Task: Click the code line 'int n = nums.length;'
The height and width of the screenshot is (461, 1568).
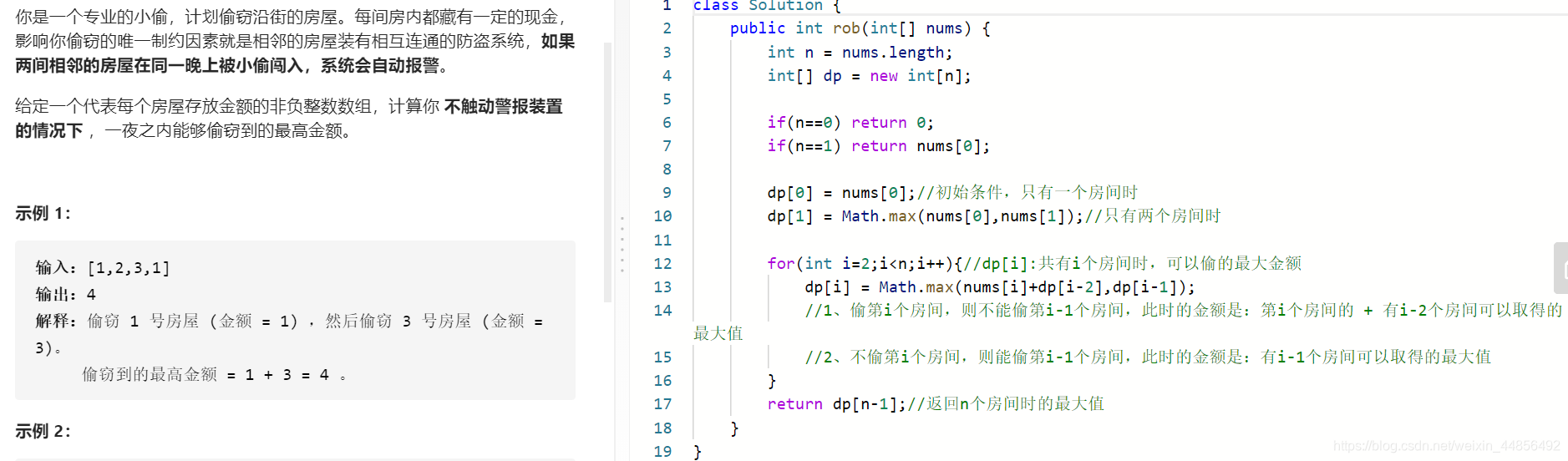Action: point(860,53)
